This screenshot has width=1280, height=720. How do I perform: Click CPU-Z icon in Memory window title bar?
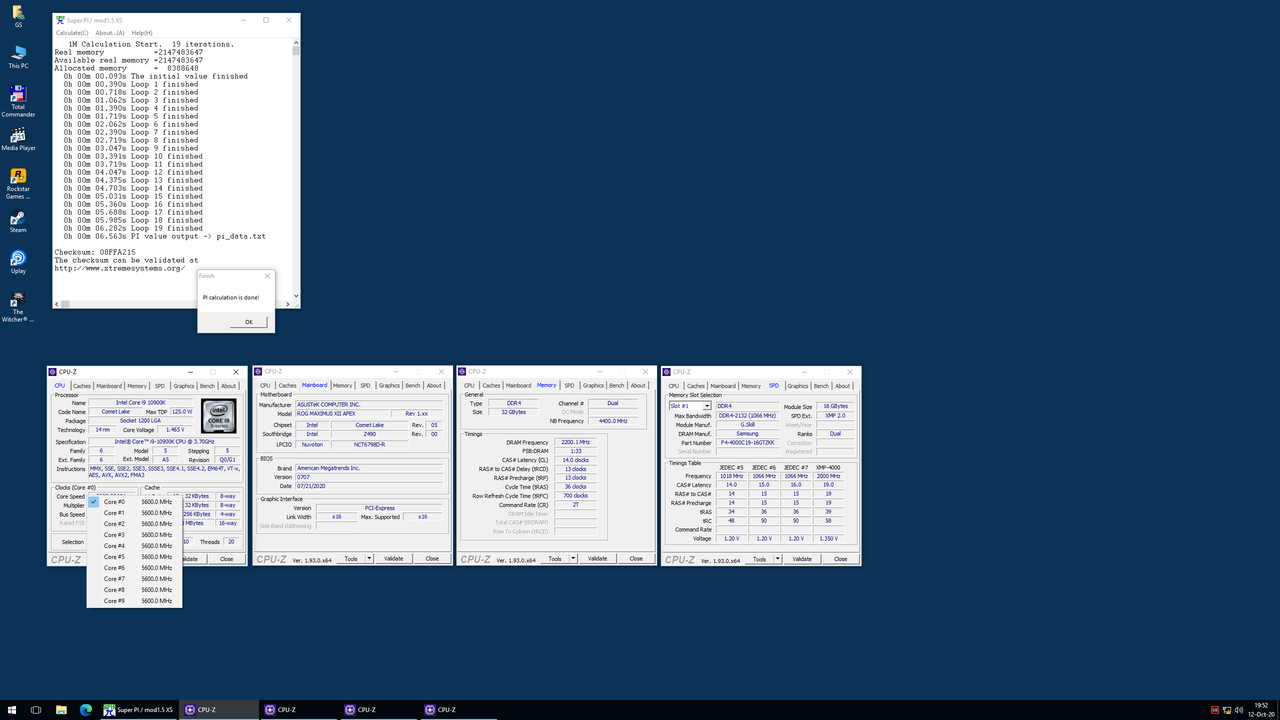click(x=463, y=372)
